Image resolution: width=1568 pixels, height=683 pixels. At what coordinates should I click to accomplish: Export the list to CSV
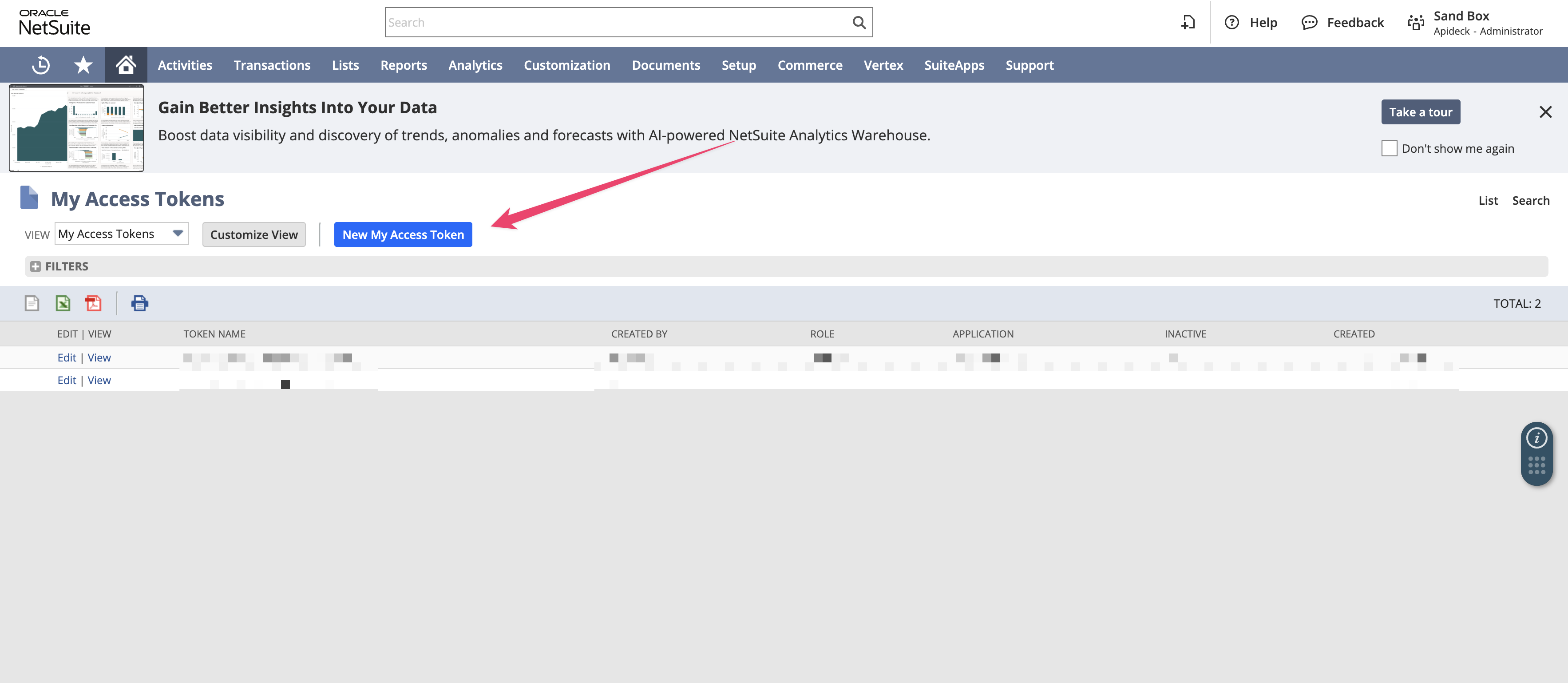(x=32, y=303)
